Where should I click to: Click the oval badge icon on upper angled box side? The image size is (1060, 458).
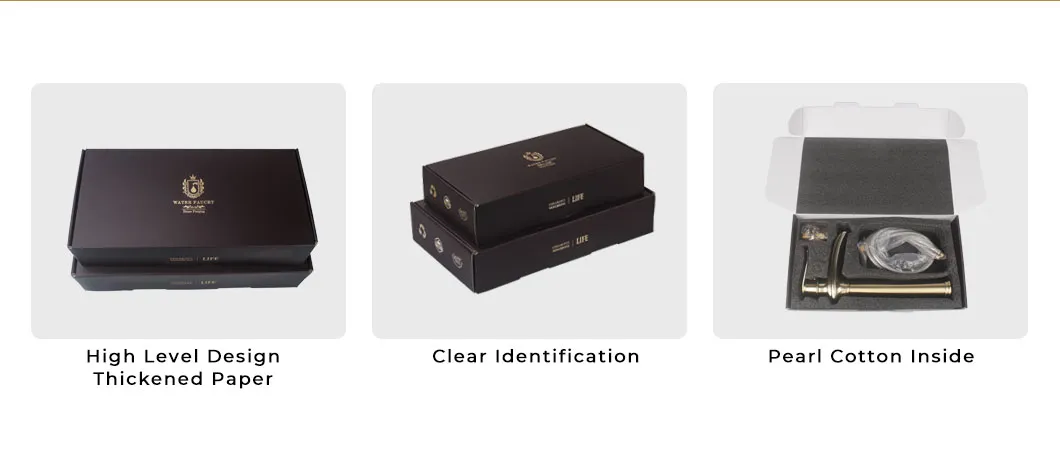pos(447,202)
